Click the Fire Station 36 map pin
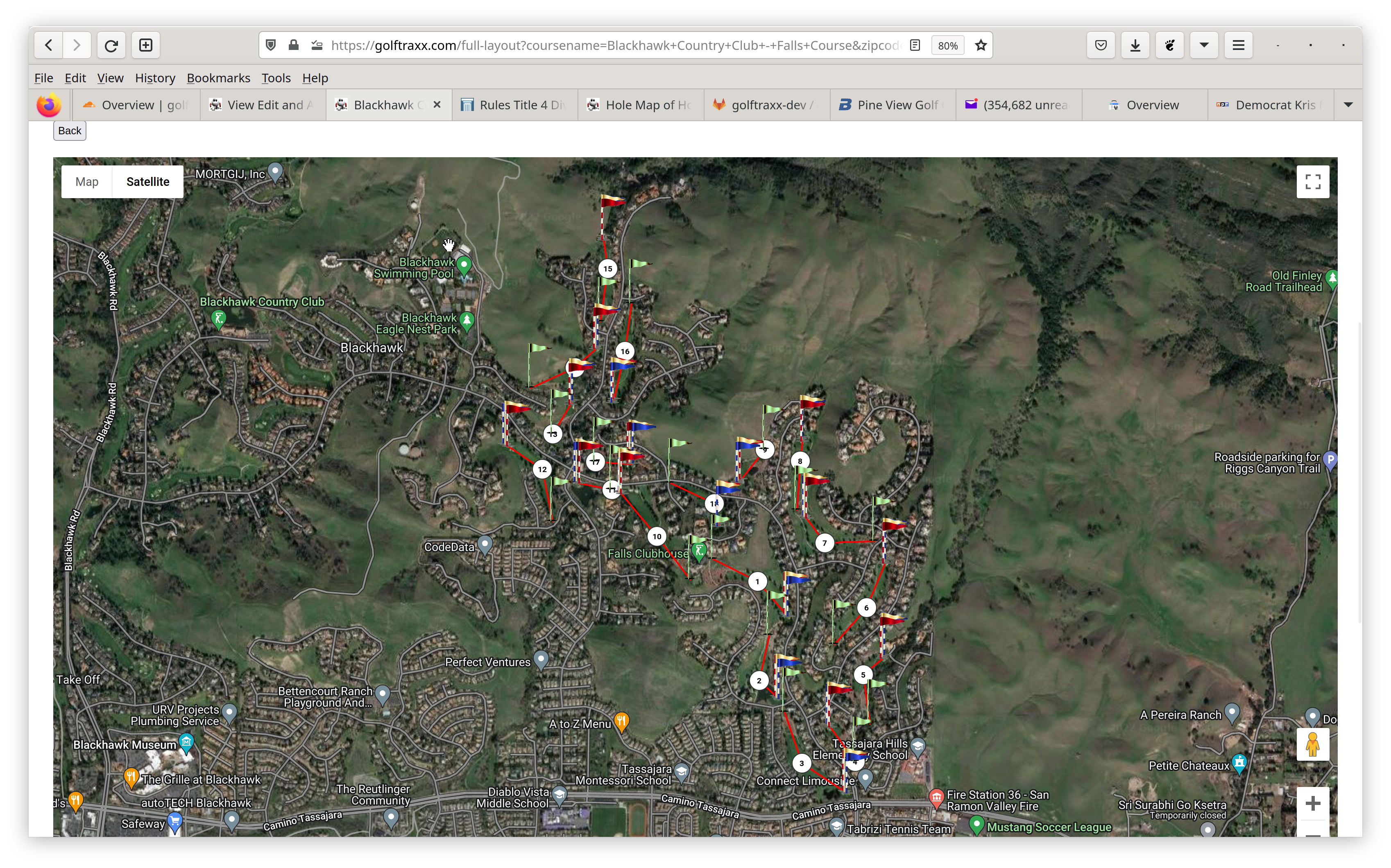1391x868 pixels. click(x=937, y=798)
